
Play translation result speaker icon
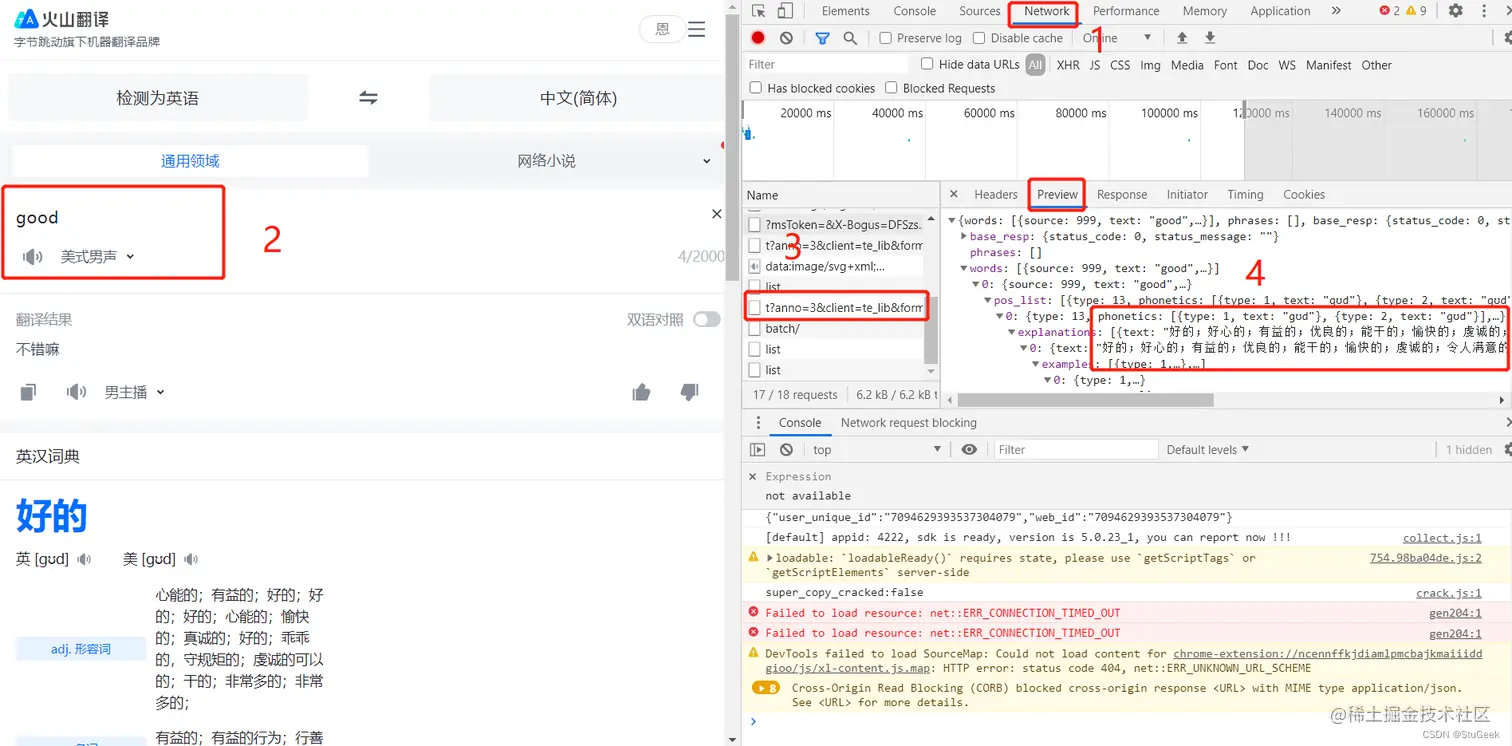(x=76, y=392)
